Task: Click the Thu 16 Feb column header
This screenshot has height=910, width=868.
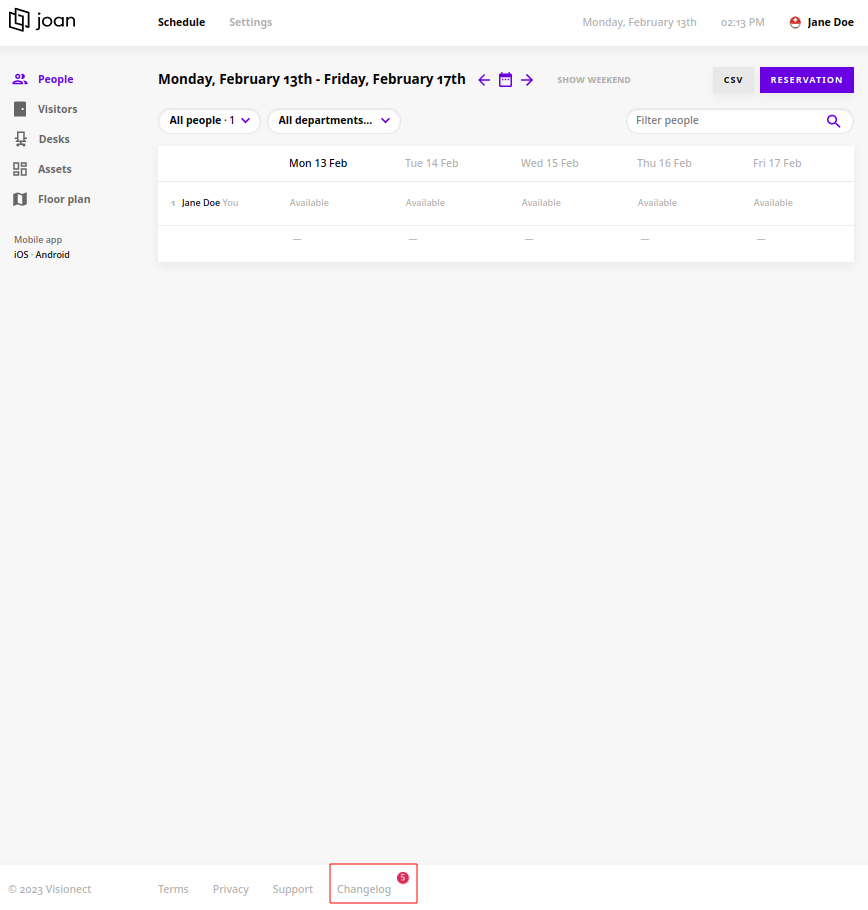Action: tap(664, 163)
